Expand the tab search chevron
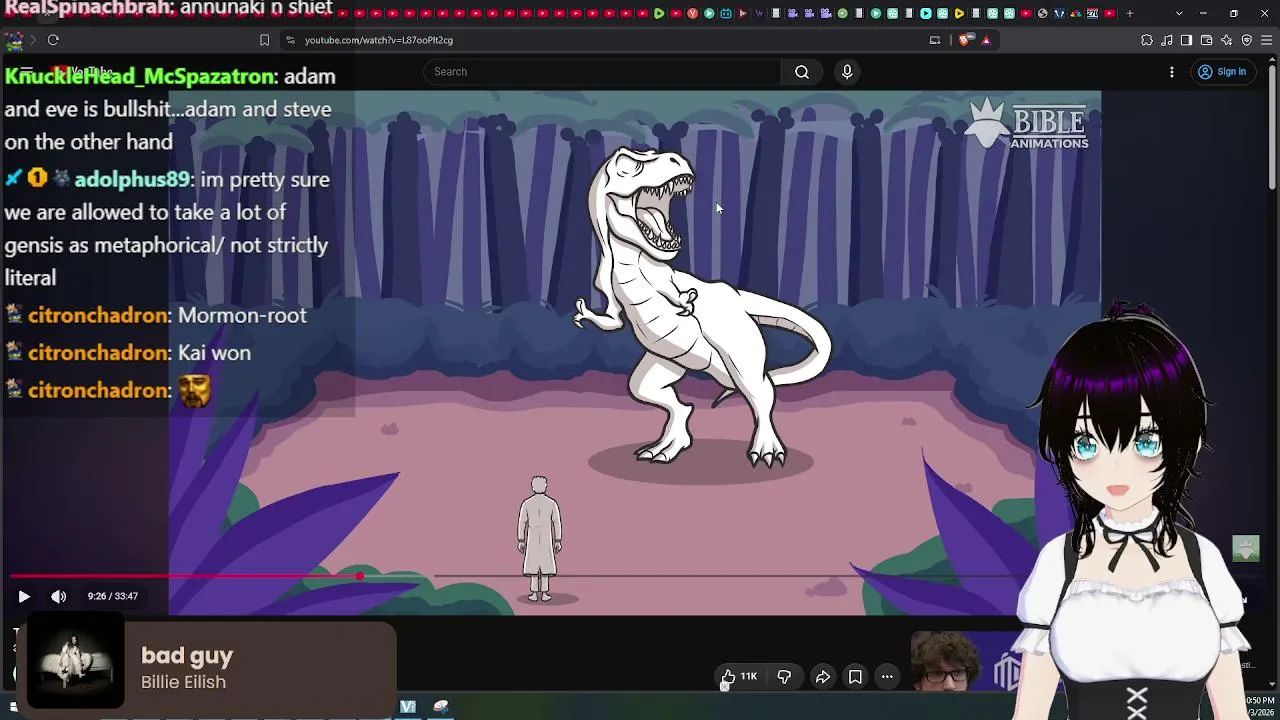This screenshot has width=1280, height=720. tap(1179, 14)
